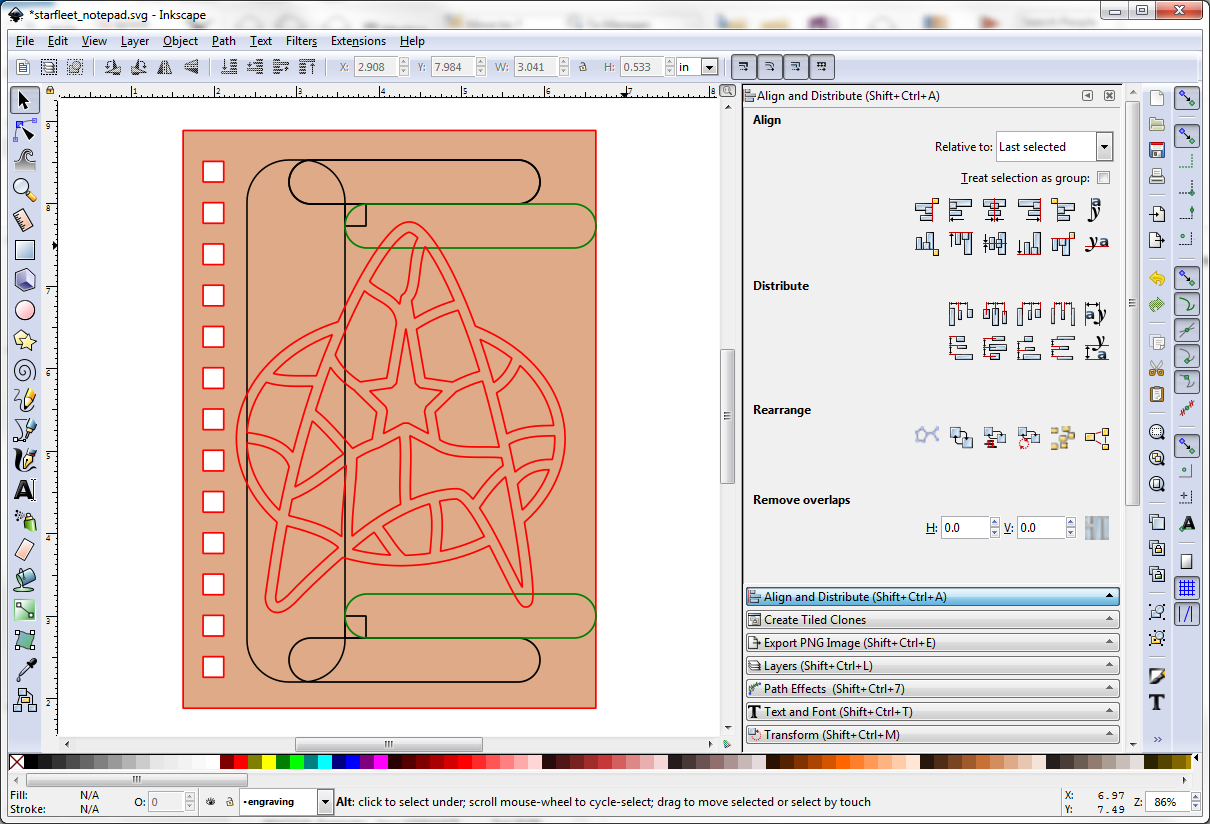Toggle the top enable snapping button

[1187, 99]
